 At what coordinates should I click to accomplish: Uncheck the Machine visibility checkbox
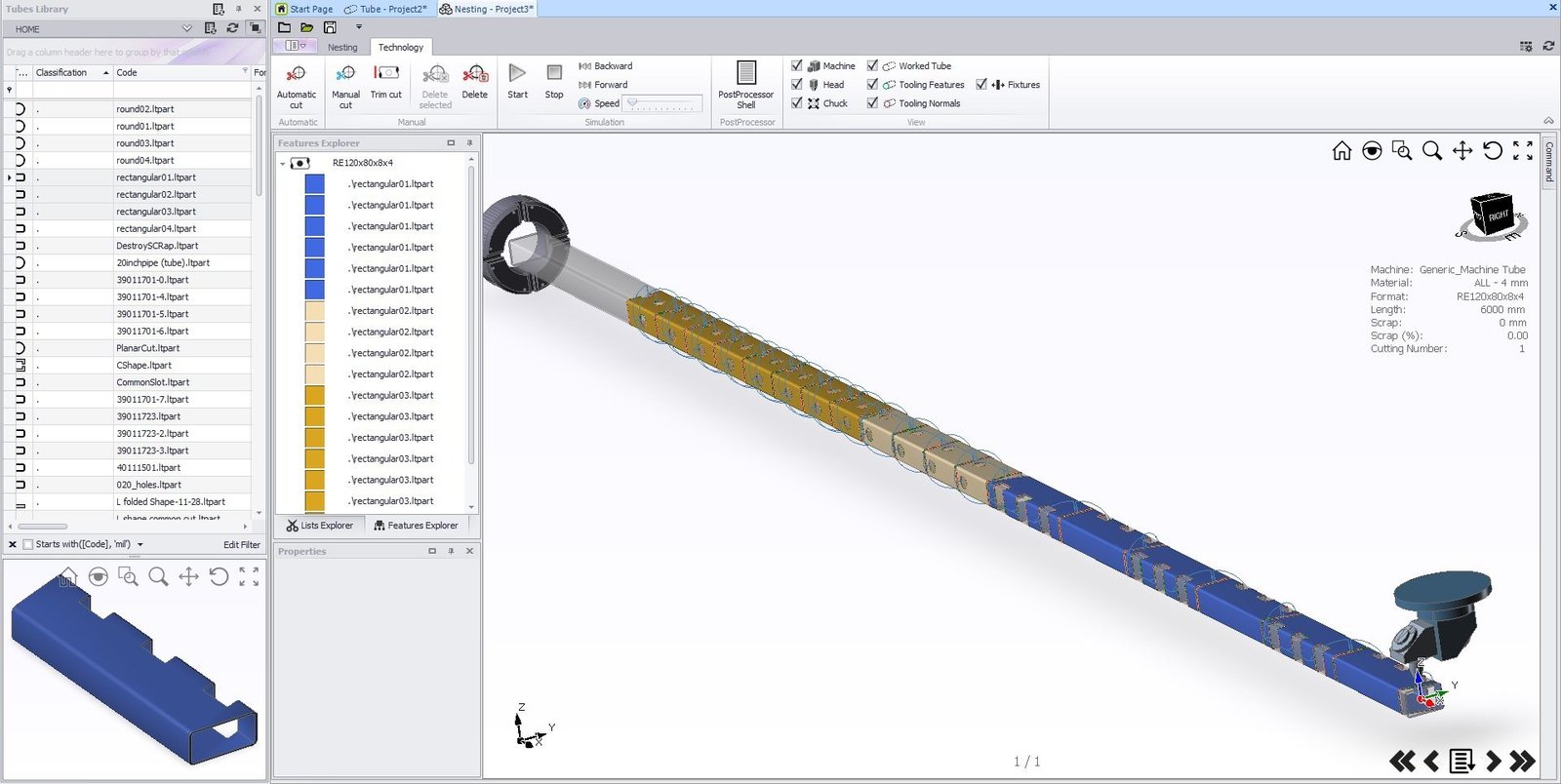[x=797, y=66]
